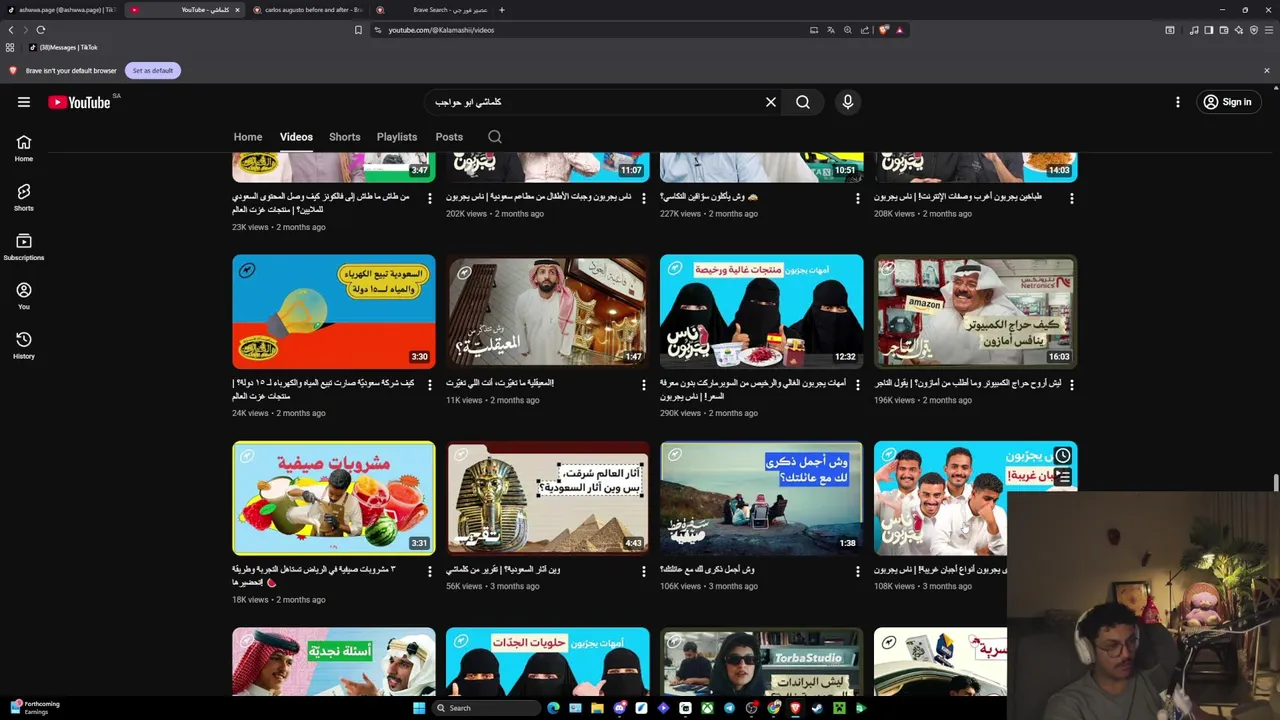Click the page vertical scrollbar thumb
This screenshot has height=720, width=1280.
[1275, 482]
